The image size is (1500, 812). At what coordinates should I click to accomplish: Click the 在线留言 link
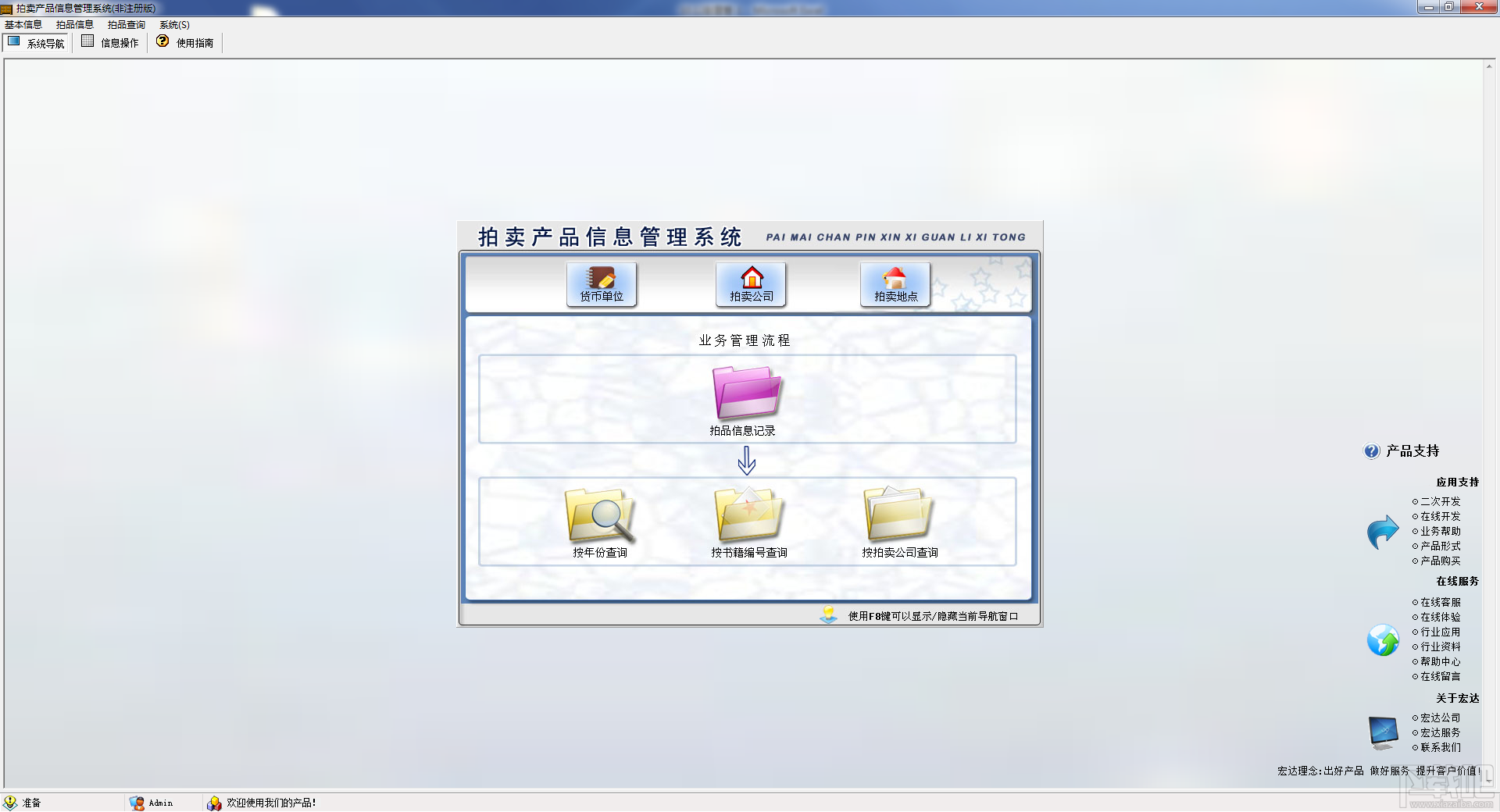pyautogui.click(x=1440, y=676)
